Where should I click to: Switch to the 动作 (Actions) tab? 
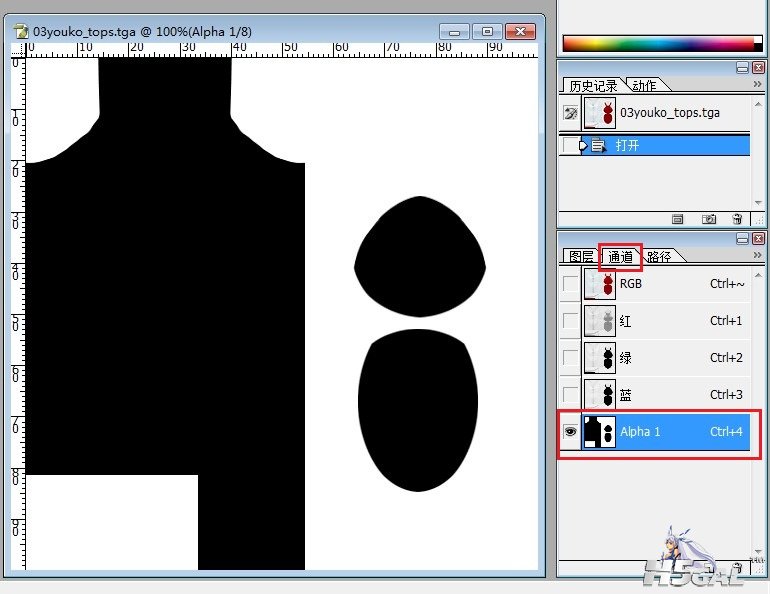(x=644, y=86)
